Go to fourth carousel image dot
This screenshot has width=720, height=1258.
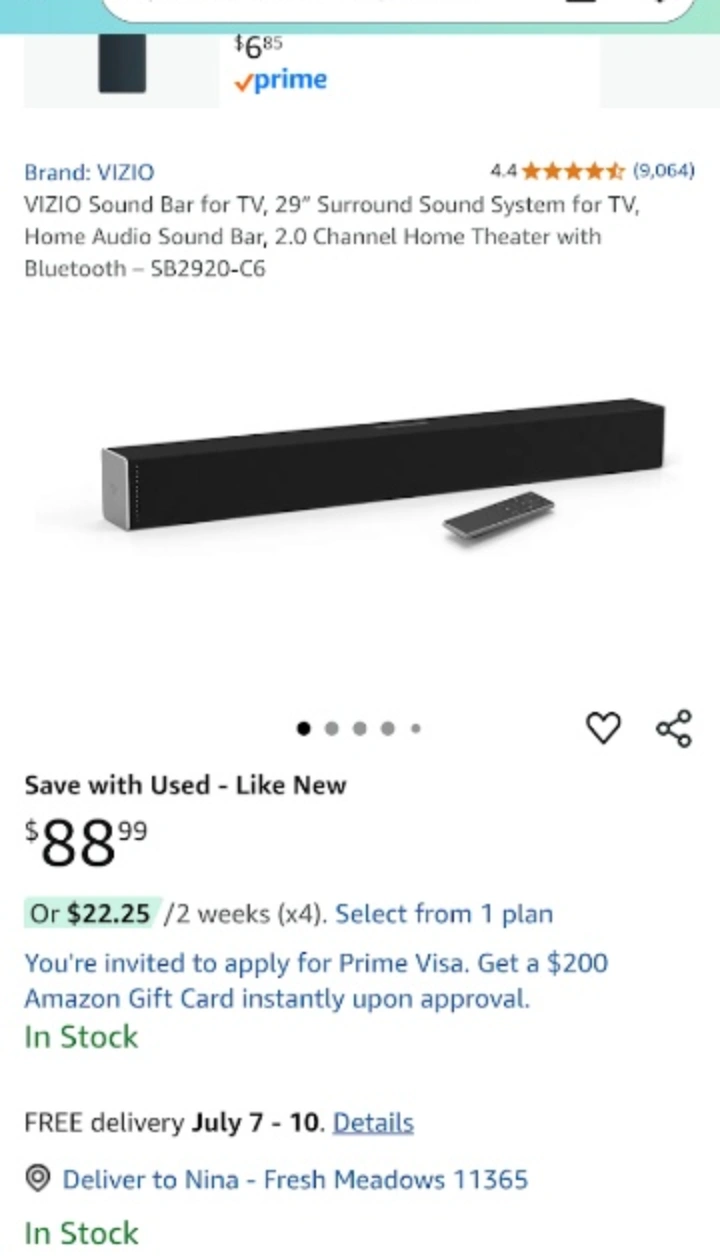(x=388, y=728)
